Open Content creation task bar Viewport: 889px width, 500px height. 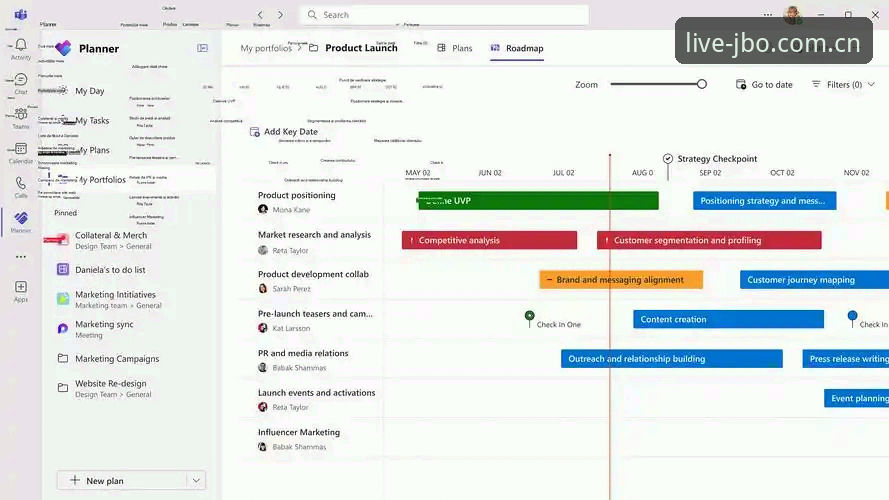[729, 319]
